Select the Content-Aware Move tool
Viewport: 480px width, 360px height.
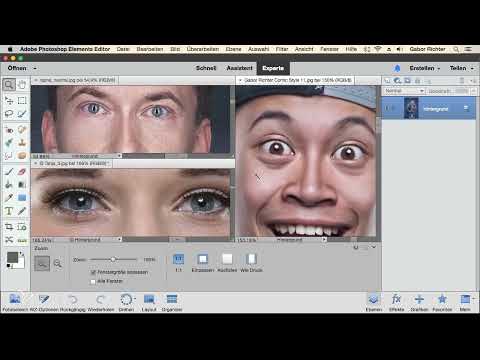(x=9, y=240)
